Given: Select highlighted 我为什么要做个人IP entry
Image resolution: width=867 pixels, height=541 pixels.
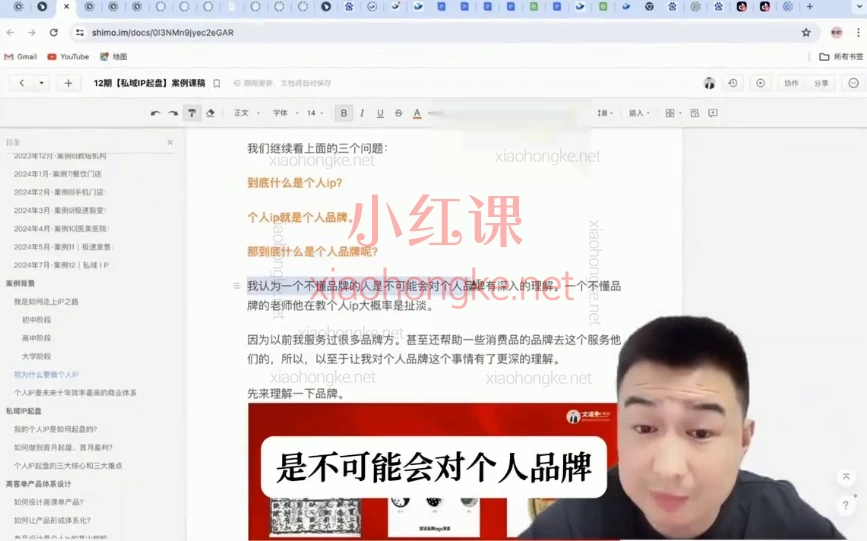Looking at the screenshot, I should 46,374.
